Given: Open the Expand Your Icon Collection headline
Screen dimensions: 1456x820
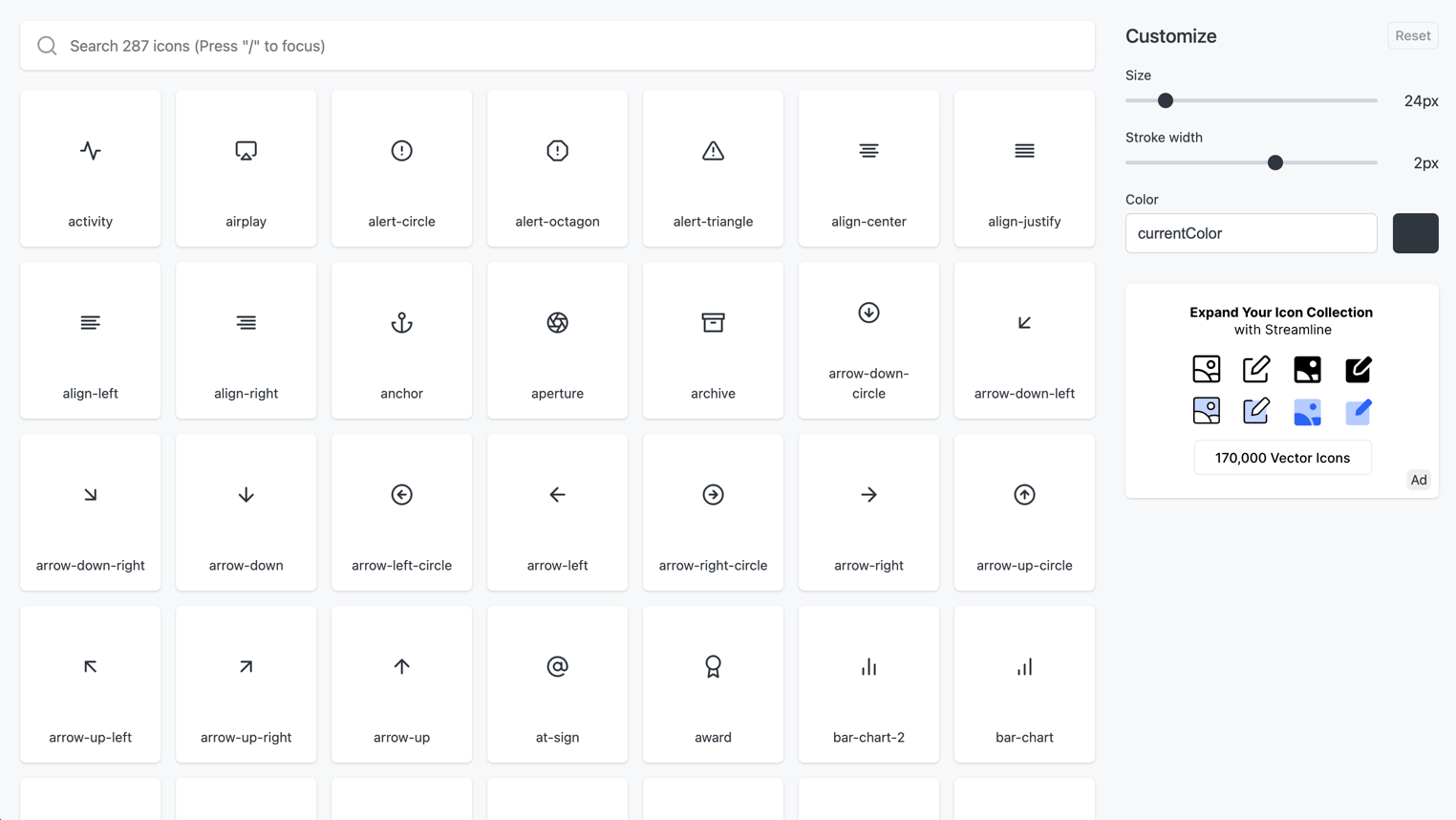Looking at the screenshot, I should tap(1281, 313).
